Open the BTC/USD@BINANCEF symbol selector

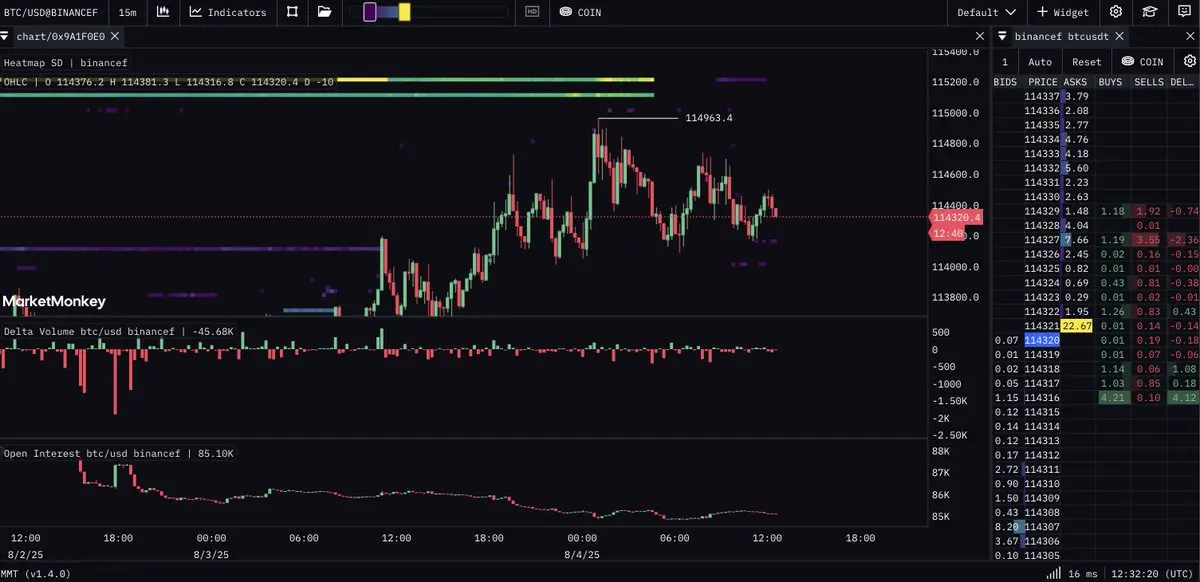[x=52, y=12]
